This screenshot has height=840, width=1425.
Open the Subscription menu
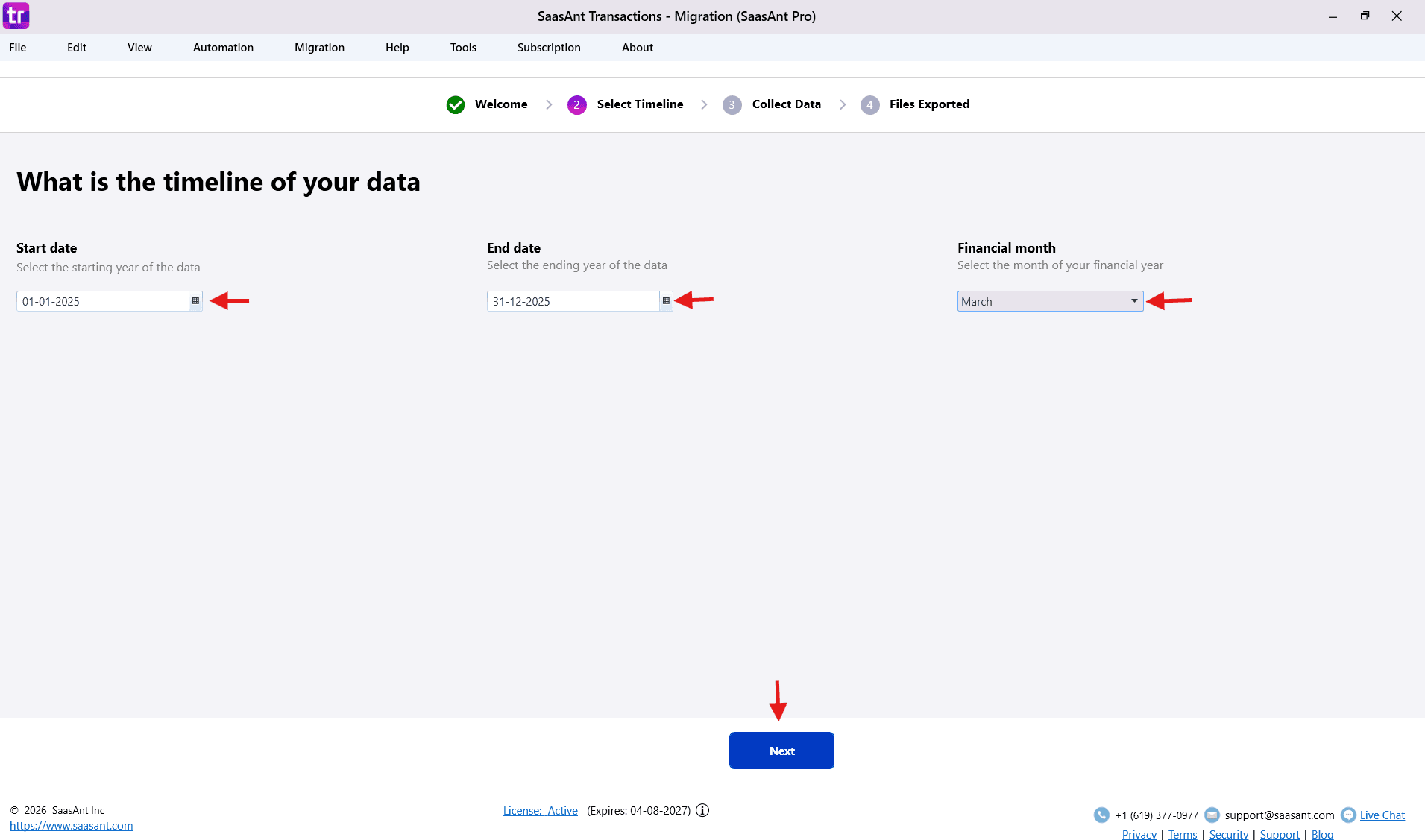[x=549, y=47]
